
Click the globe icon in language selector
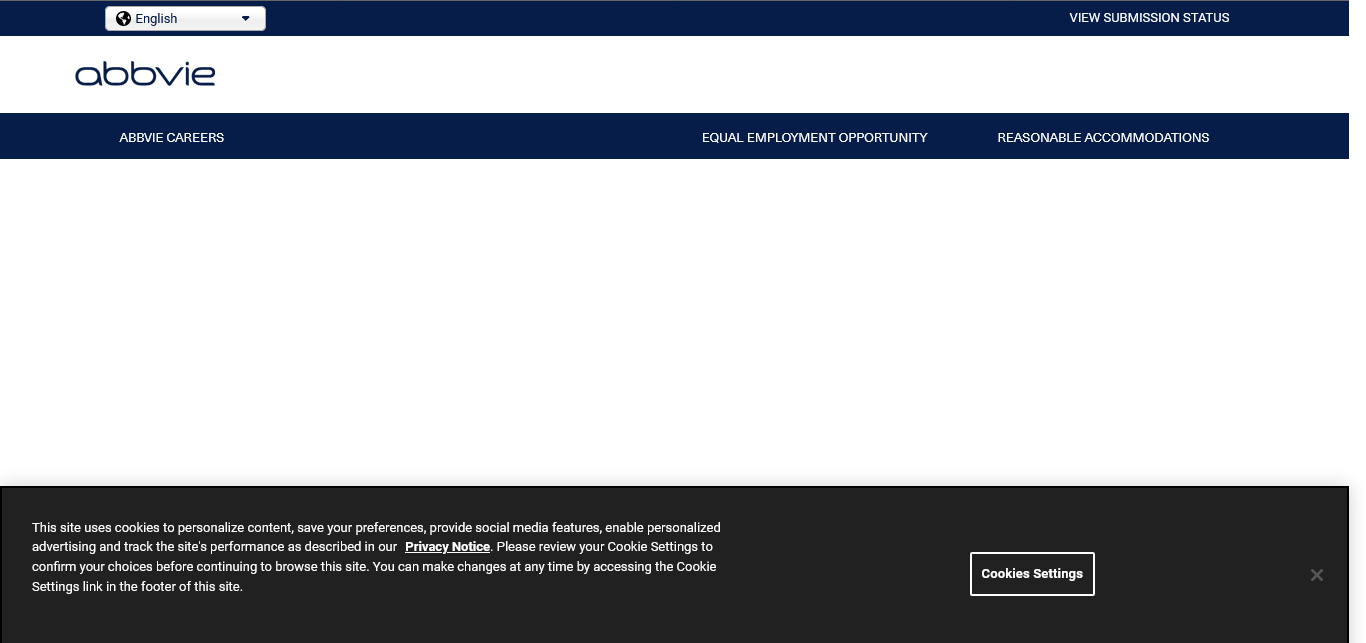(123, 18)
